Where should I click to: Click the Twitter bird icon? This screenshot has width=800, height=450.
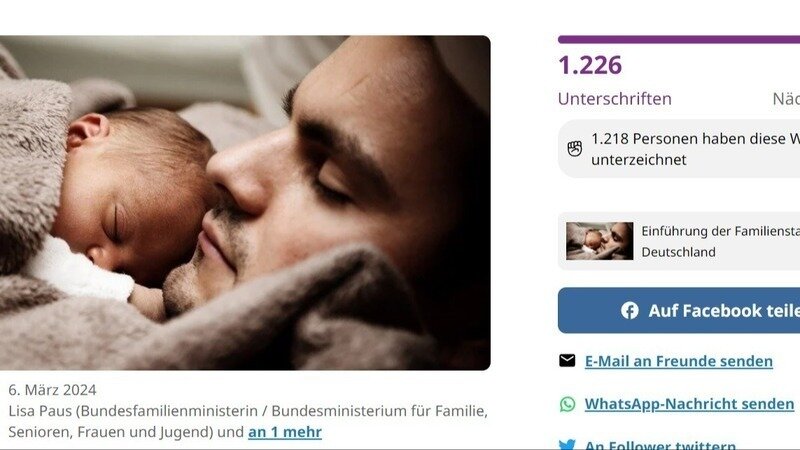point(567,444)
